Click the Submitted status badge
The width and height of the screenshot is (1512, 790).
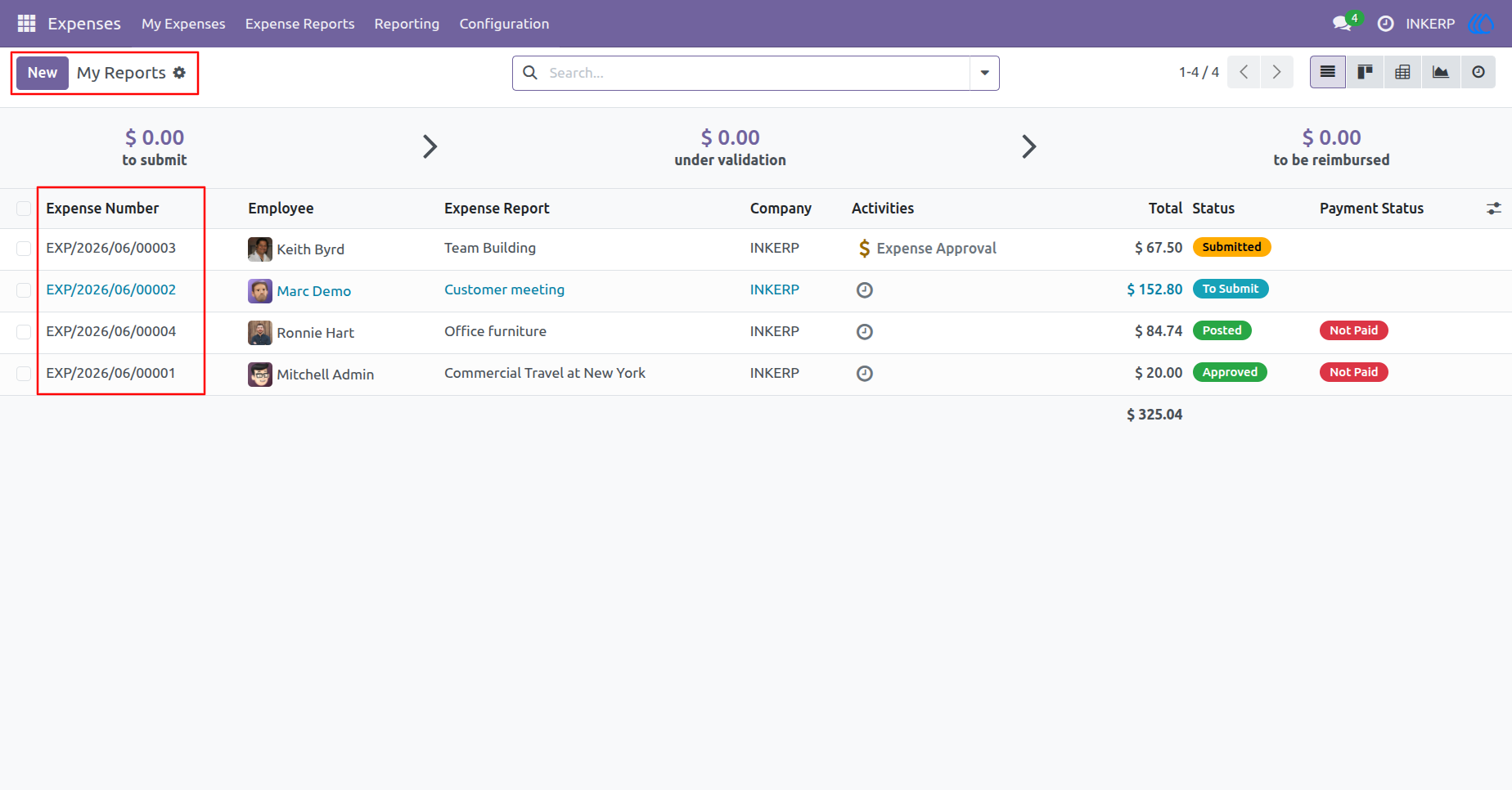point(1231,247)
